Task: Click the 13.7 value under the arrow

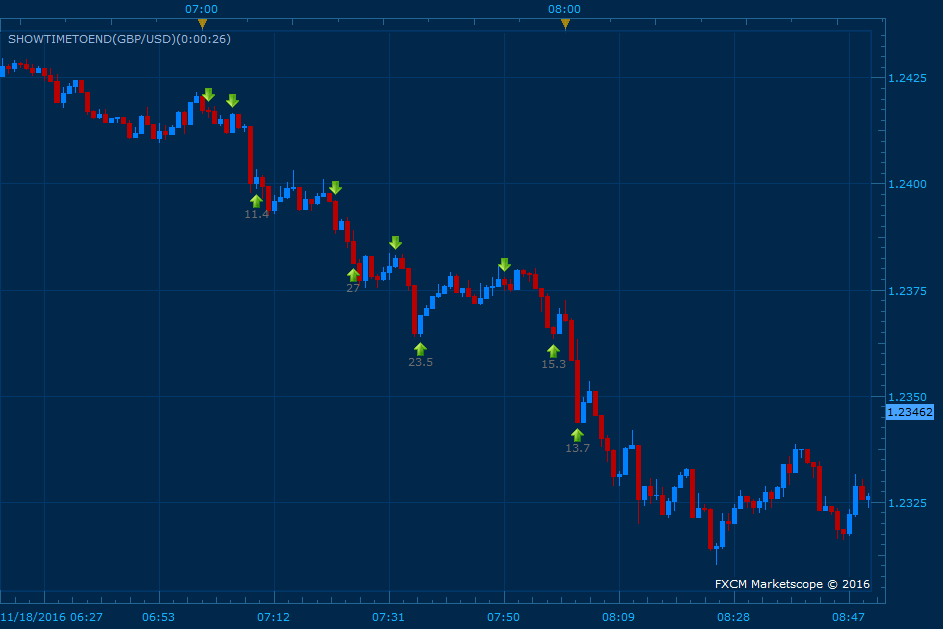Action: [x=577, y=448]
